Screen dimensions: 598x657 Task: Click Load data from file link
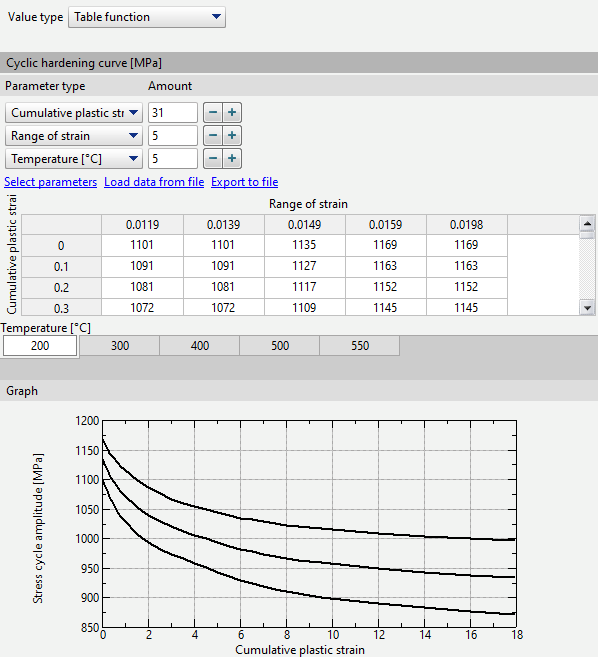[154, 182]
